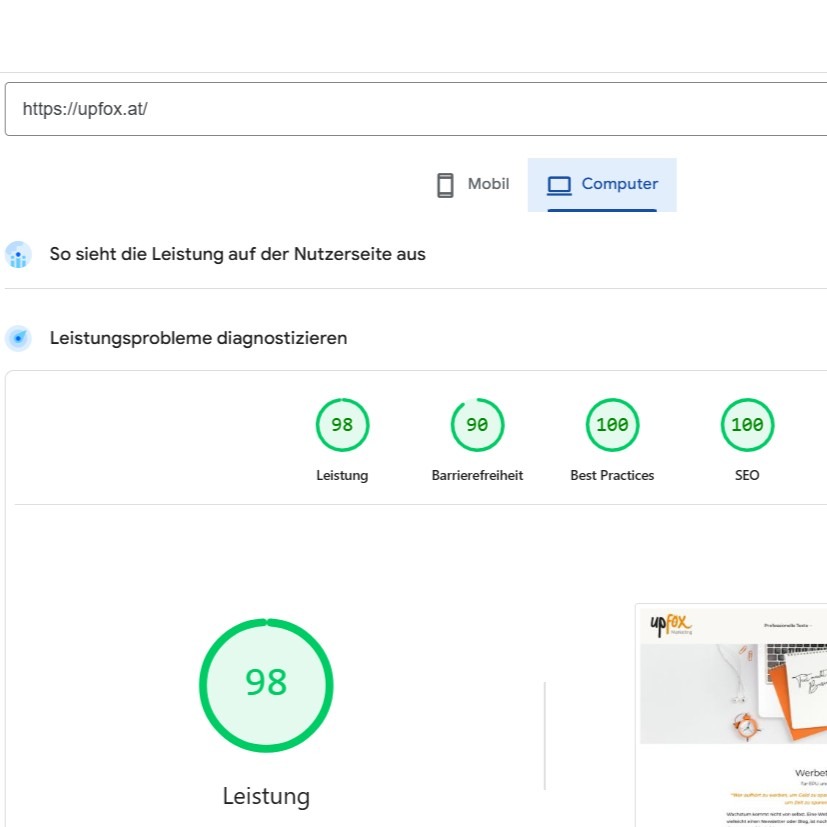Screen dimensions: 827x827
Task: Click the heading Leistungsprobleme diagnostizieren
Action: coord(198,338)
